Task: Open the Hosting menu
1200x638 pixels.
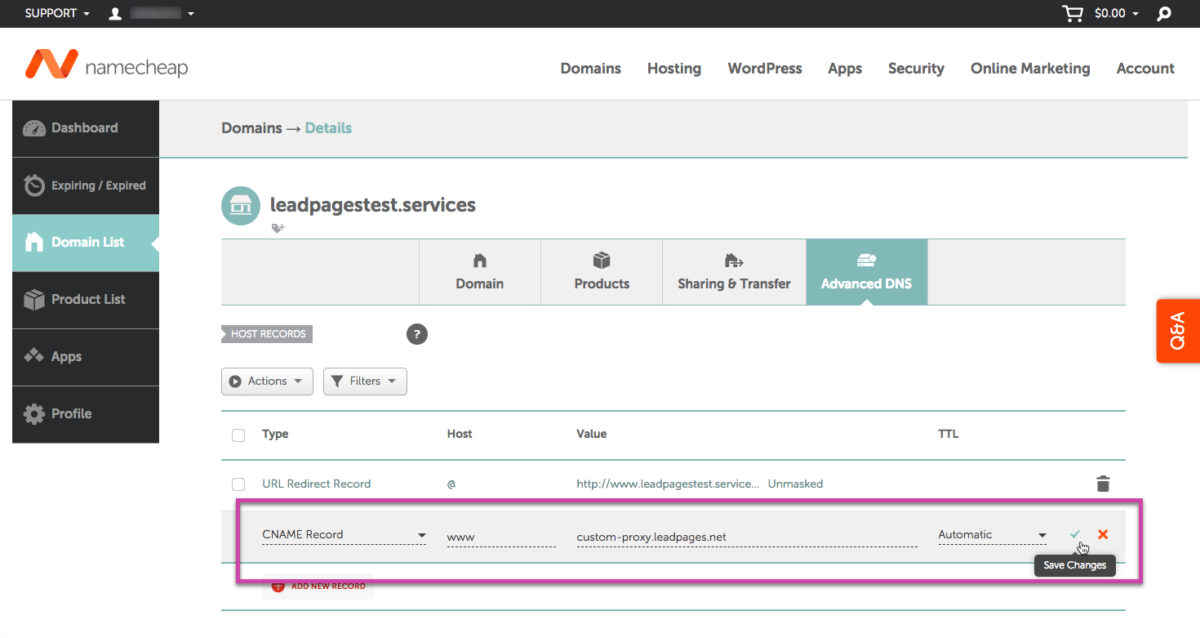Action: pos(674,68)
